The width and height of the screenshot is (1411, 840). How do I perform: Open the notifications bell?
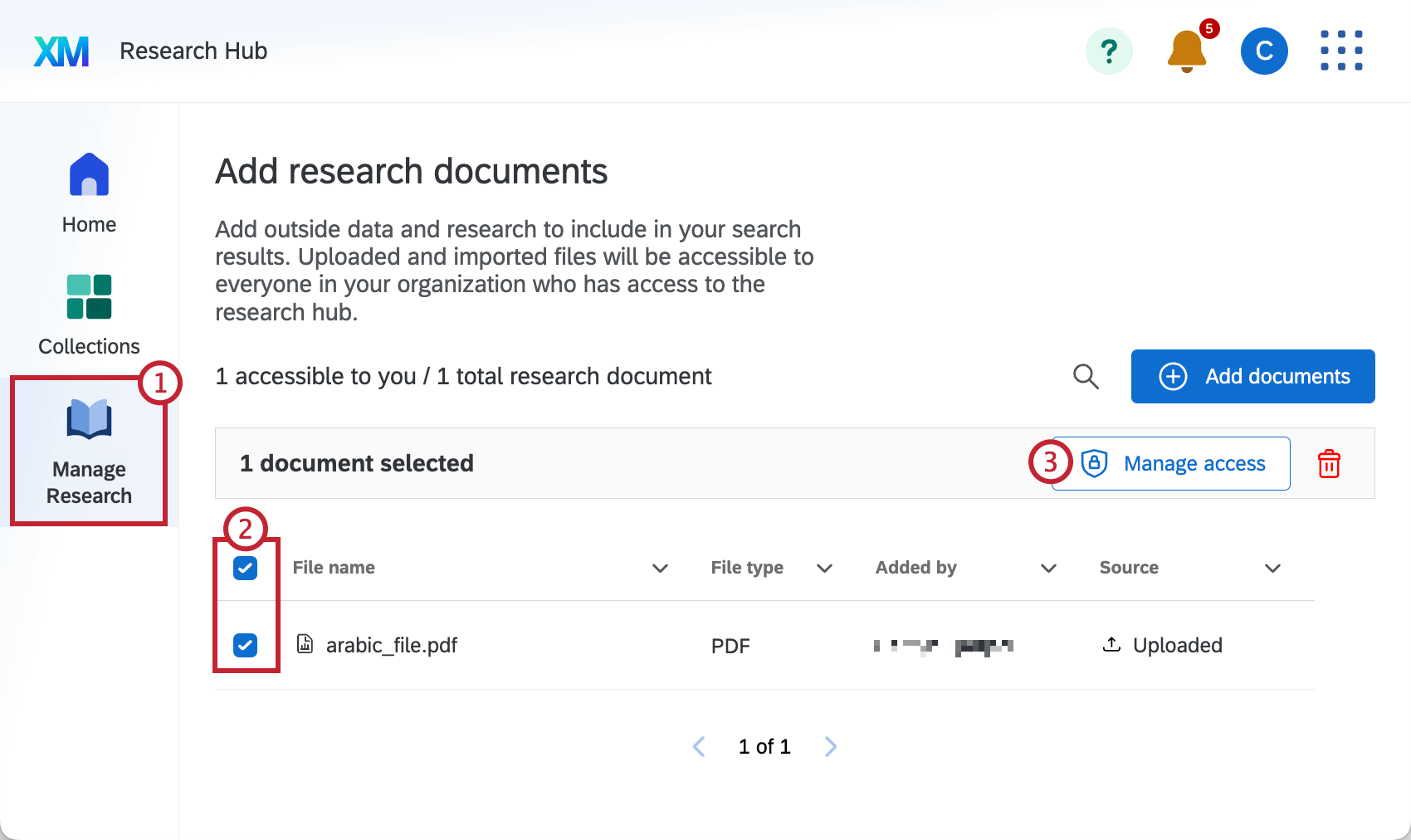click(x=1185, y=51)
